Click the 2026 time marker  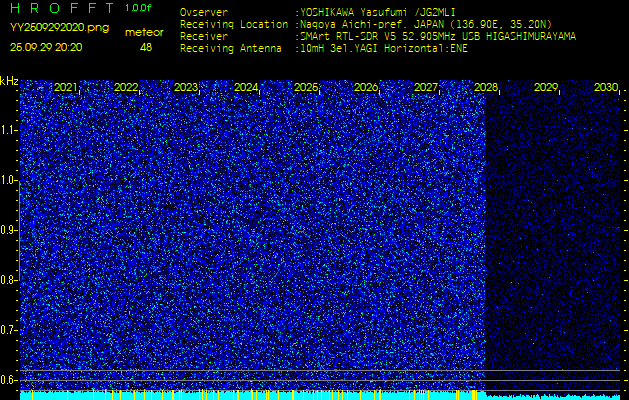366,87
